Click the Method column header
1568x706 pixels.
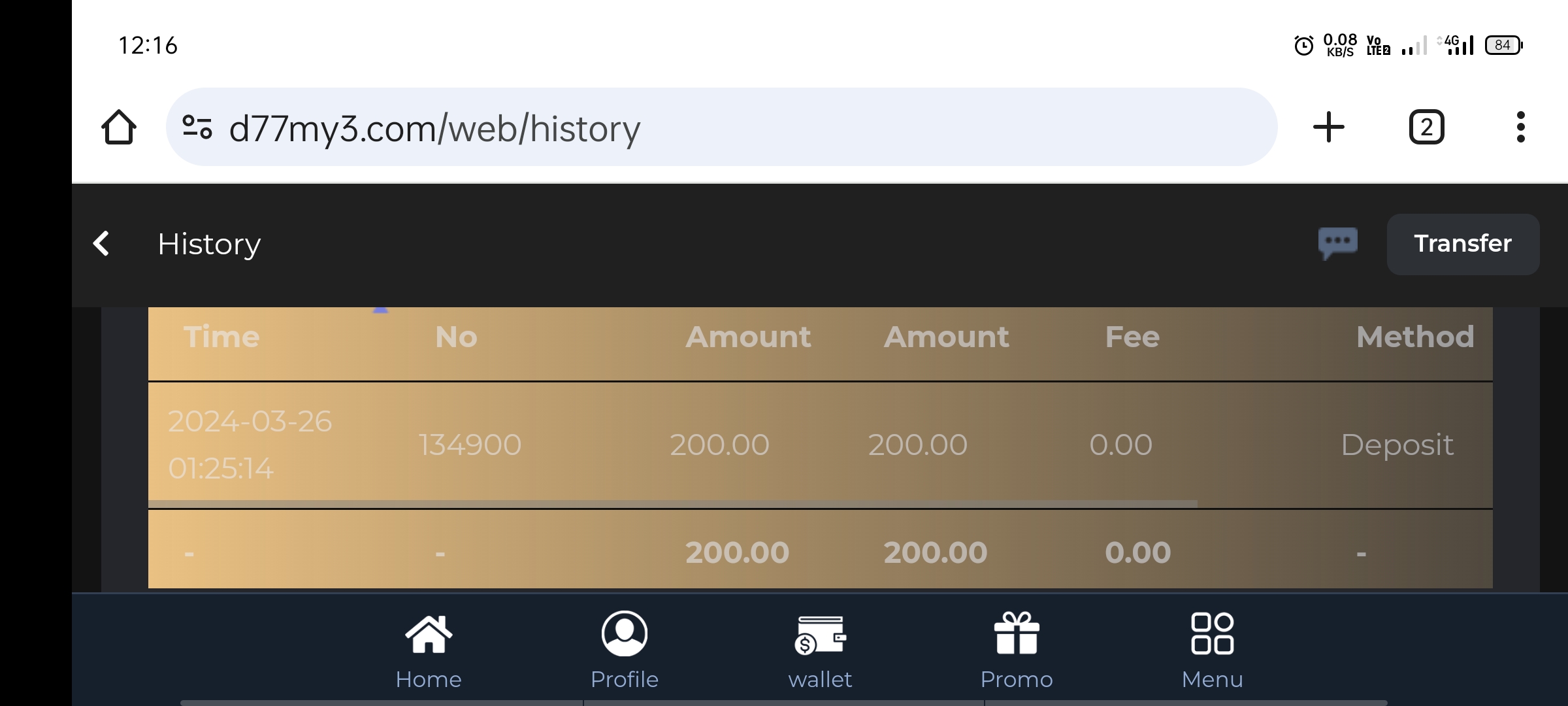tap(1414, 337)
